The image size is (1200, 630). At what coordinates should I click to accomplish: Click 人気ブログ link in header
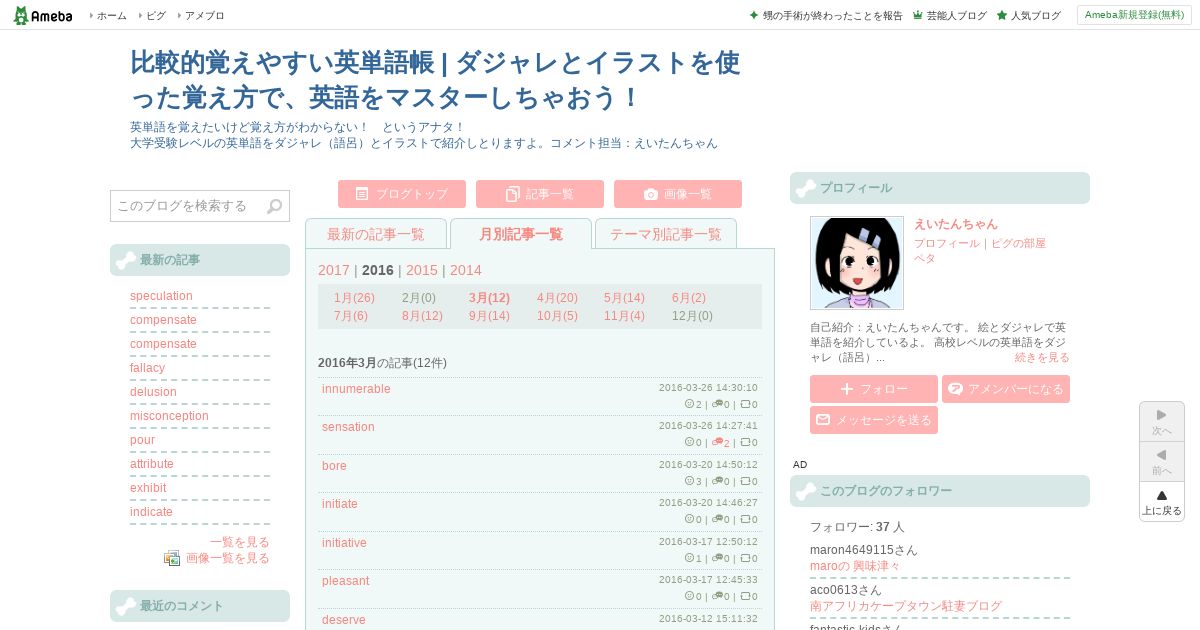[1036, 16]
